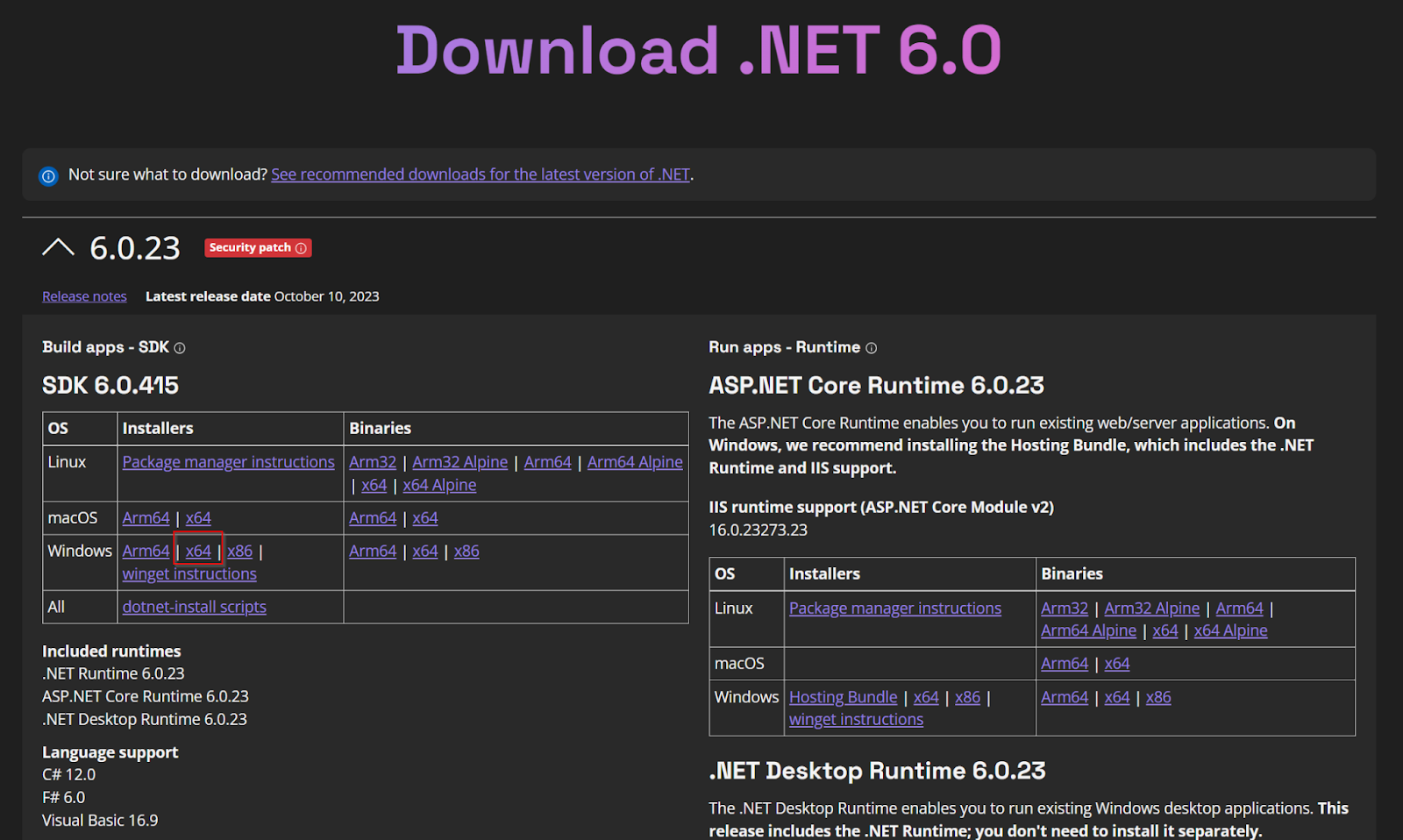Click the blue info icon in the notice banner
1403x840 pixels.
coord(48,176)
